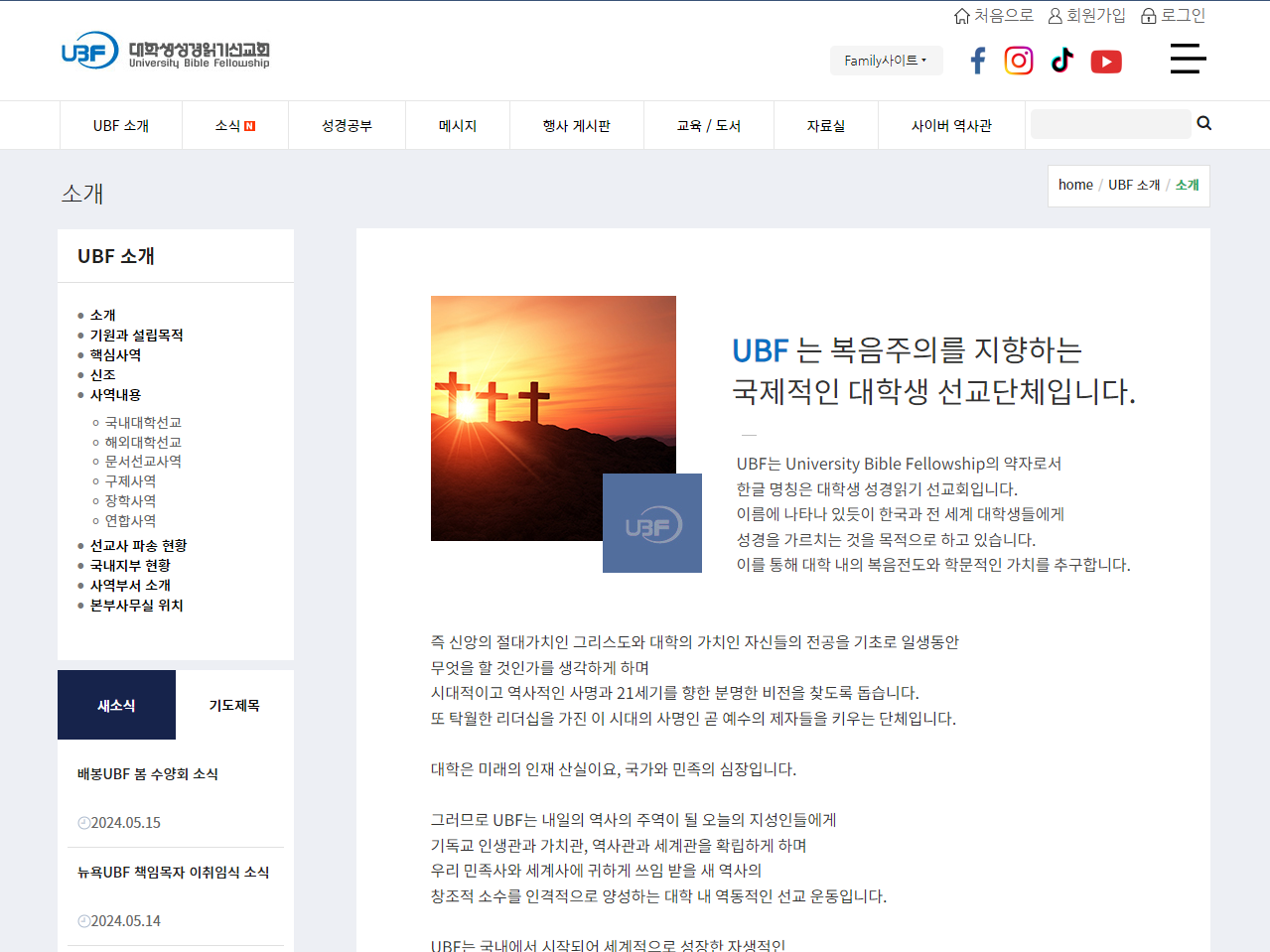1270x952 pixels.
Task: Click UBF 소개 in the breadcrumb
Action: (1134, 185)
